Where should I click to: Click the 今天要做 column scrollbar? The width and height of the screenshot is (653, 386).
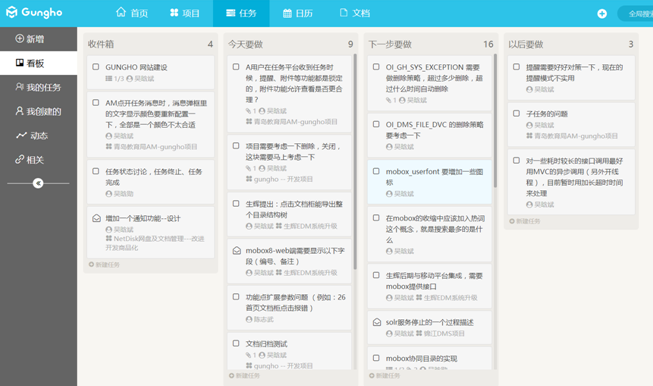(x=355, y=162)
